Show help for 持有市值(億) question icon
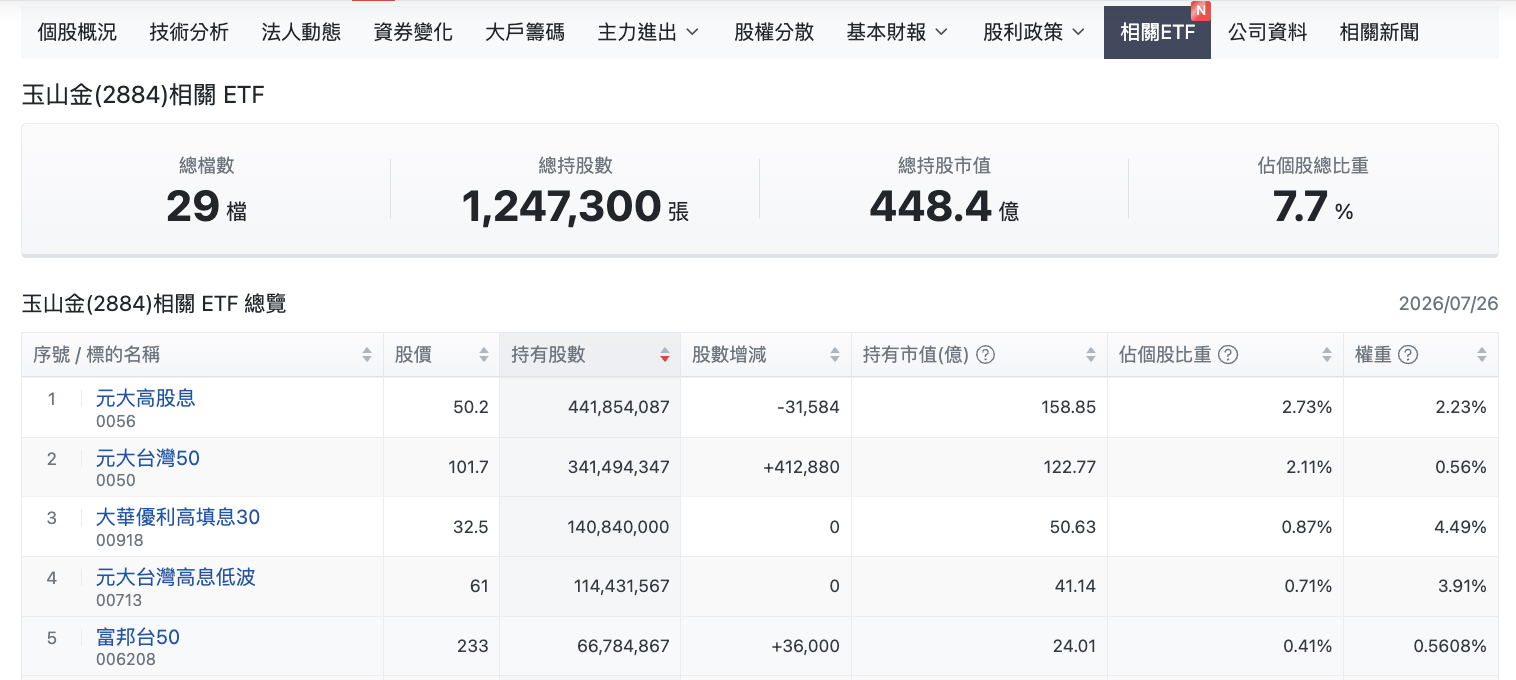 (x=985, y=355)
